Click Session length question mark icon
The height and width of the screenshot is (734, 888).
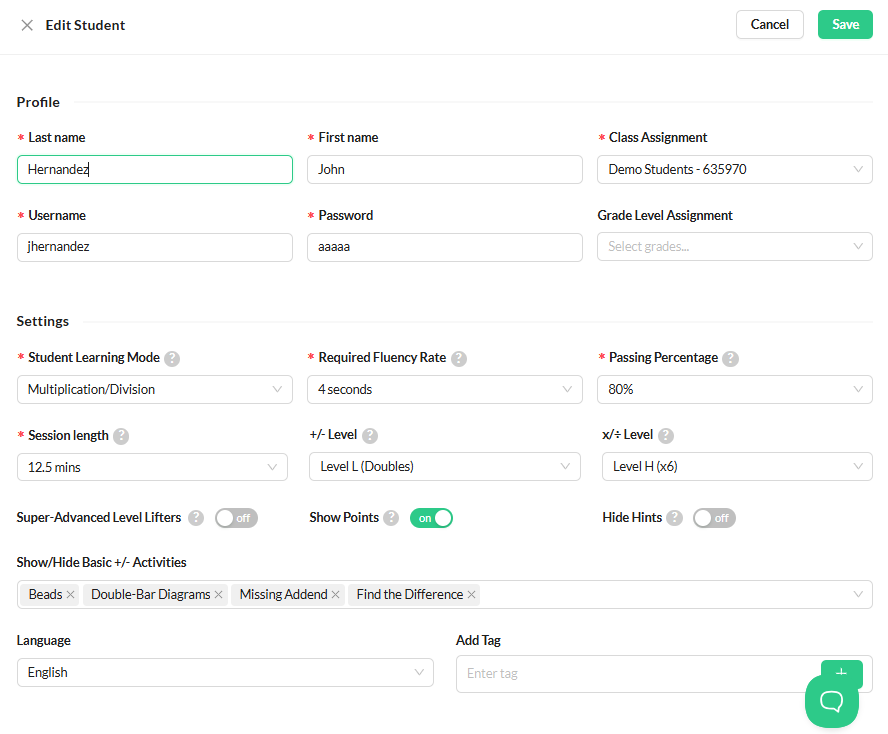point(121,436)
